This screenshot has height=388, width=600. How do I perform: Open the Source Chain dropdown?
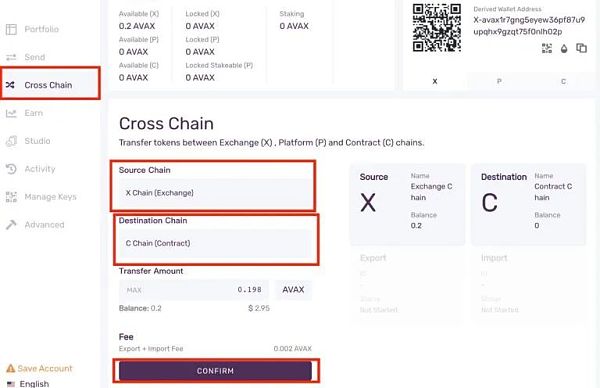pos(215,193)
